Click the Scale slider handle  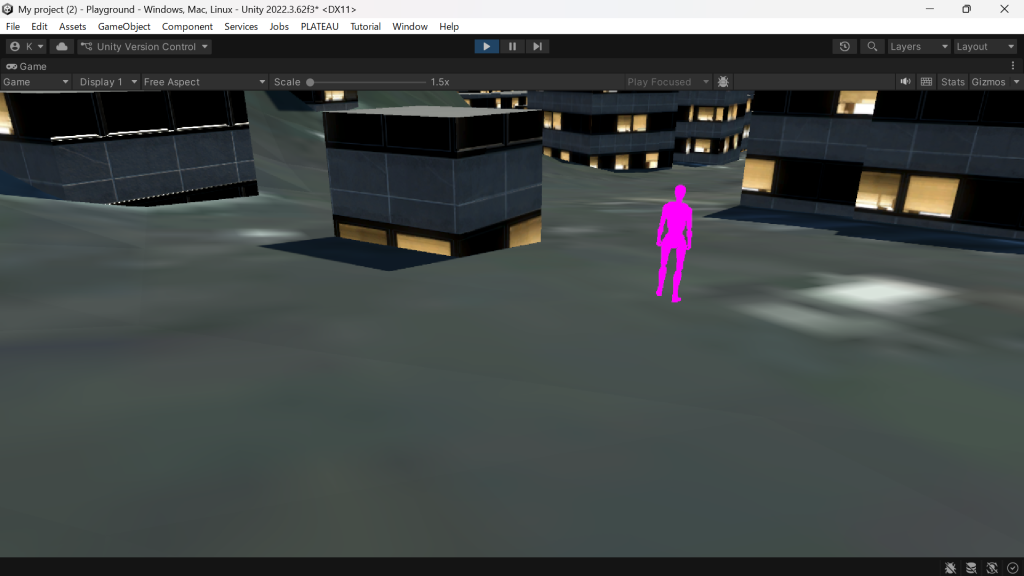[x=310, y=82]
